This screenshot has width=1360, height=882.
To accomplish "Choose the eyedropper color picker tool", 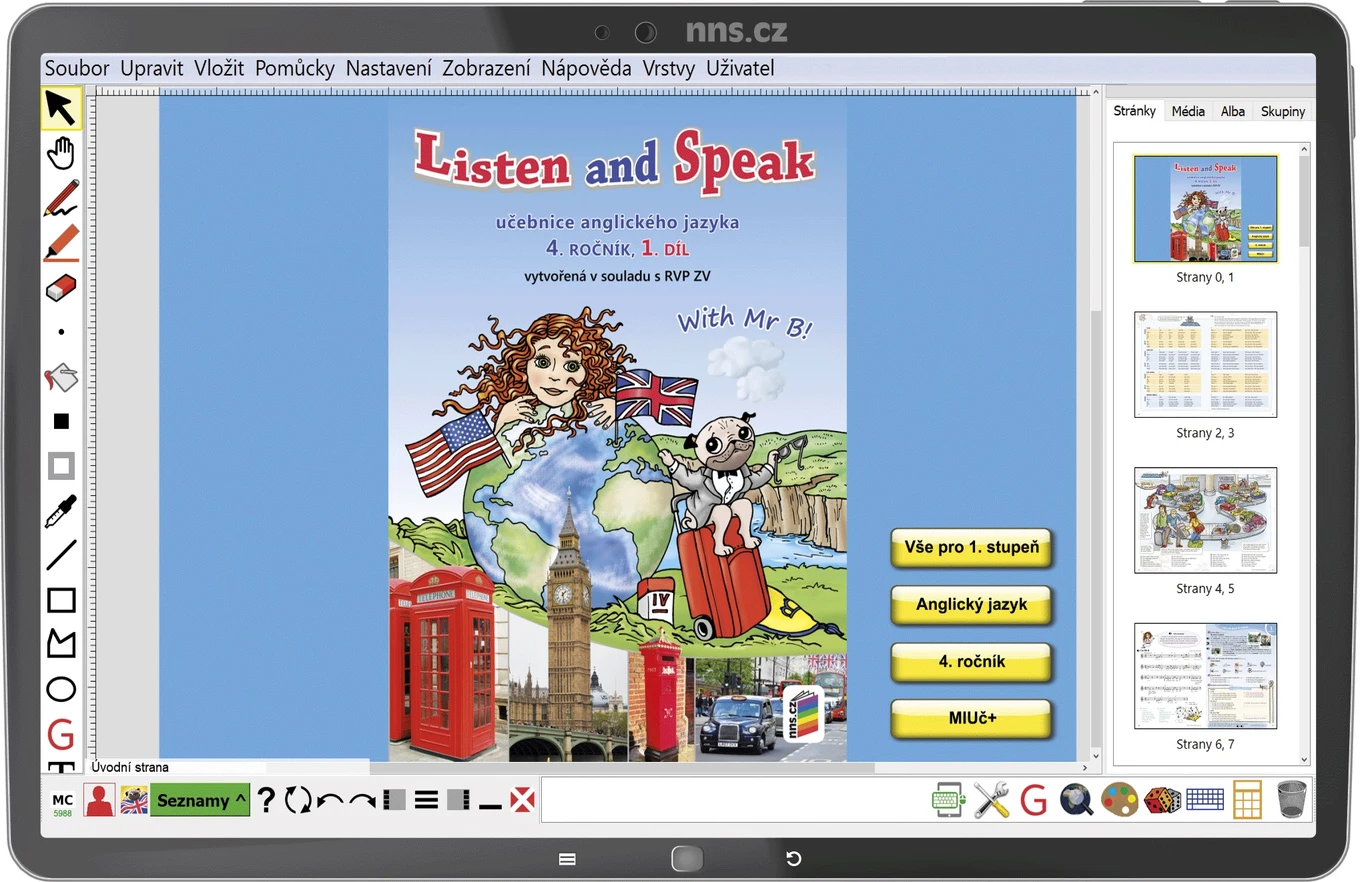I will [61, 511].
